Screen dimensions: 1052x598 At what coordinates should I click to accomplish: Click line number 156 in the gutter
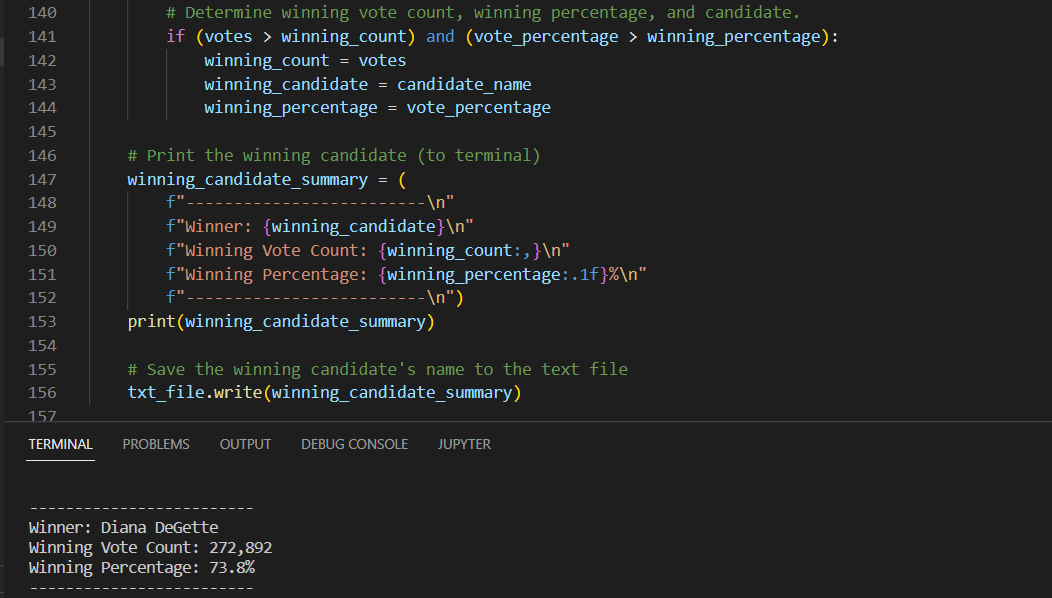point(42,392)
